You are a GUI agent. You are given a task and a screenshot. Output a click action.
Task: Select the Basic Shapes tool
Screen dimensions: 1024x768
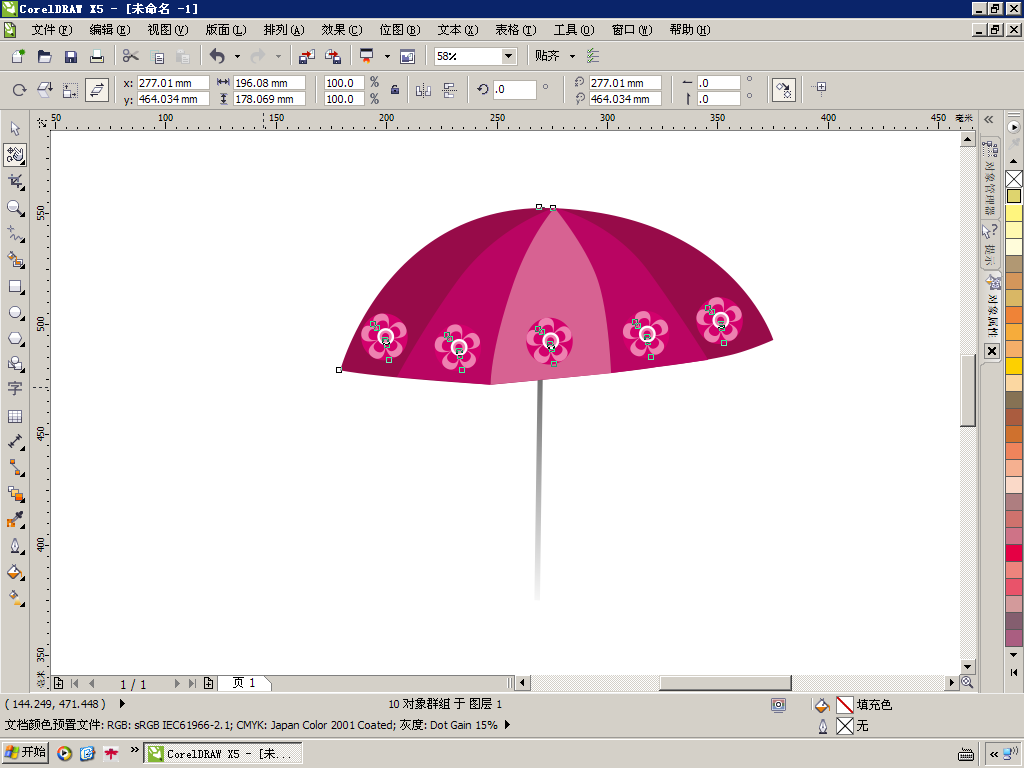15,364
